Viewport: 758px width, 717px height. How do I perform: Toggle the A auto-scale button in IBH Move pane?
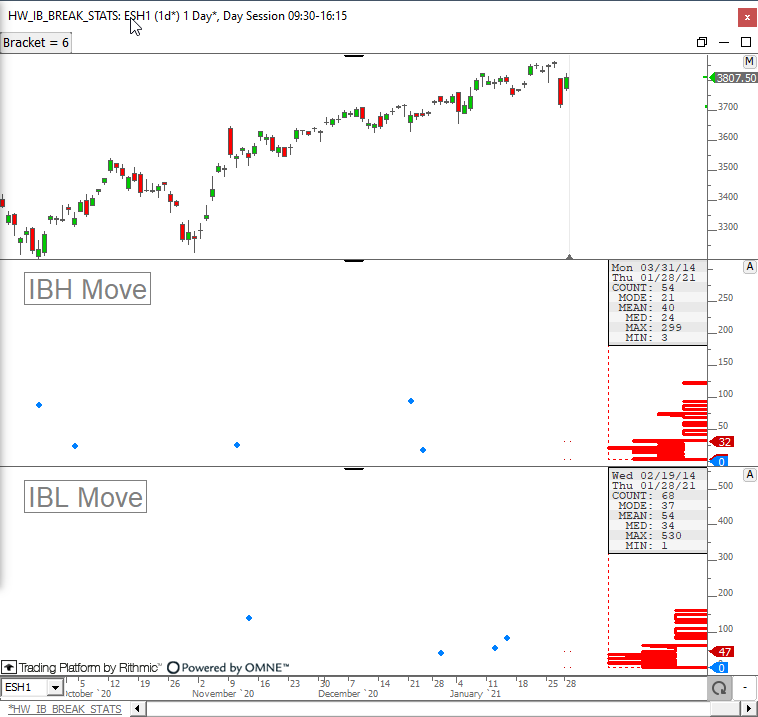pos(749,267)
